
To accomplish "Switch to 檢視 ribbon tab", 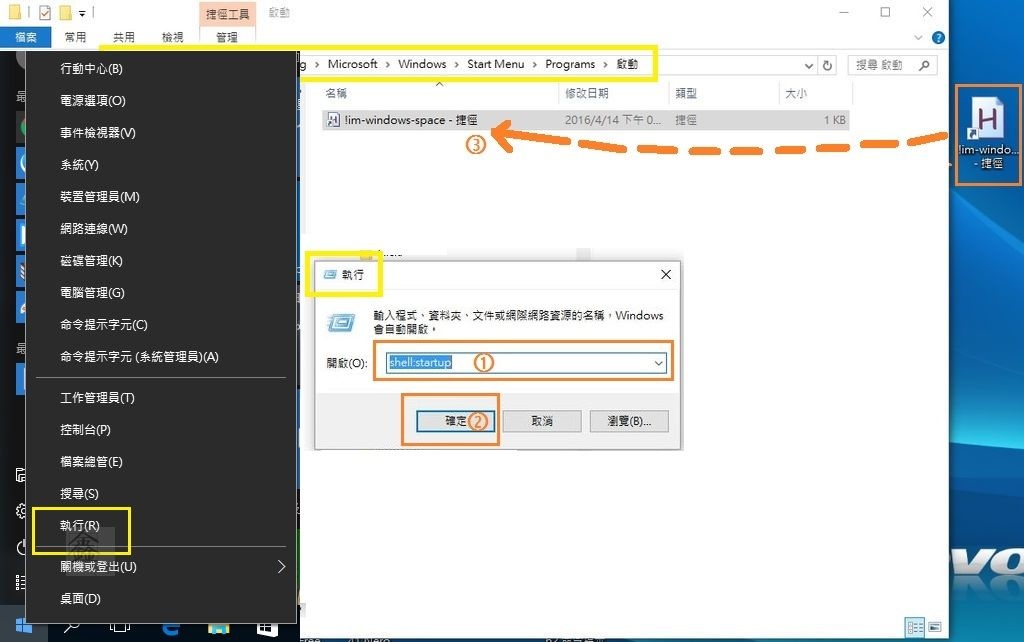I will pyautogui.click(x=172, y=37).
